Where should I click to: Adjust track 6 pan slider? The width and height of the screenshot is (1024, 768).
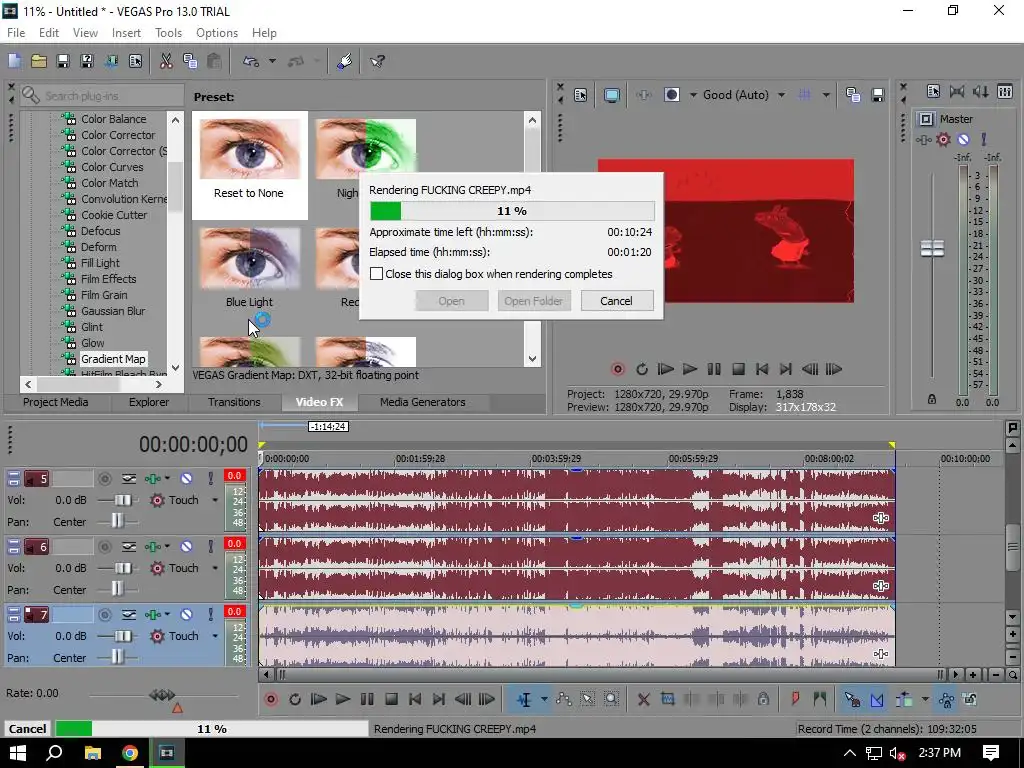coord(118,589)
